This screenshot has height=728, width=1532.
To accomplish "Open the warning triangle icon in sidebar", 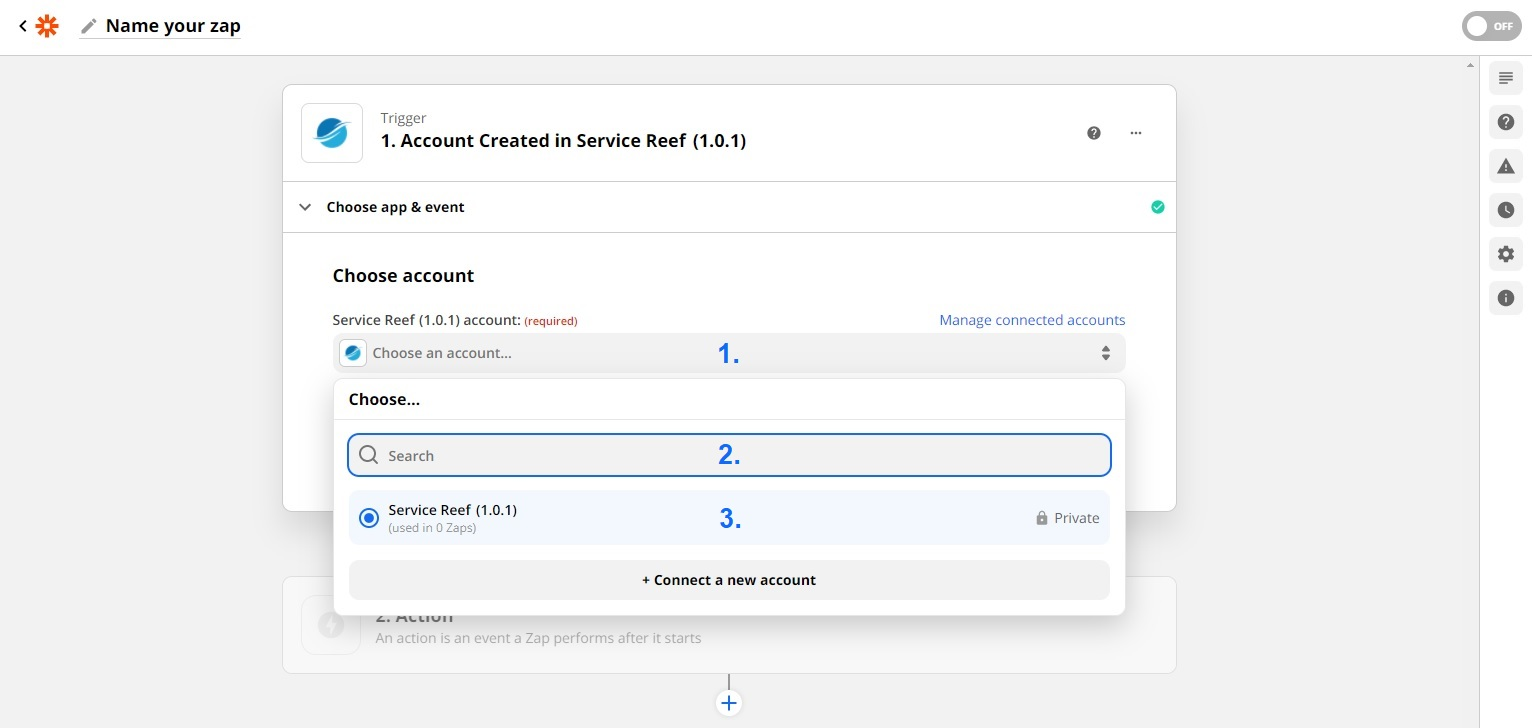I will pyautogui.click(x=1506, y=166).
